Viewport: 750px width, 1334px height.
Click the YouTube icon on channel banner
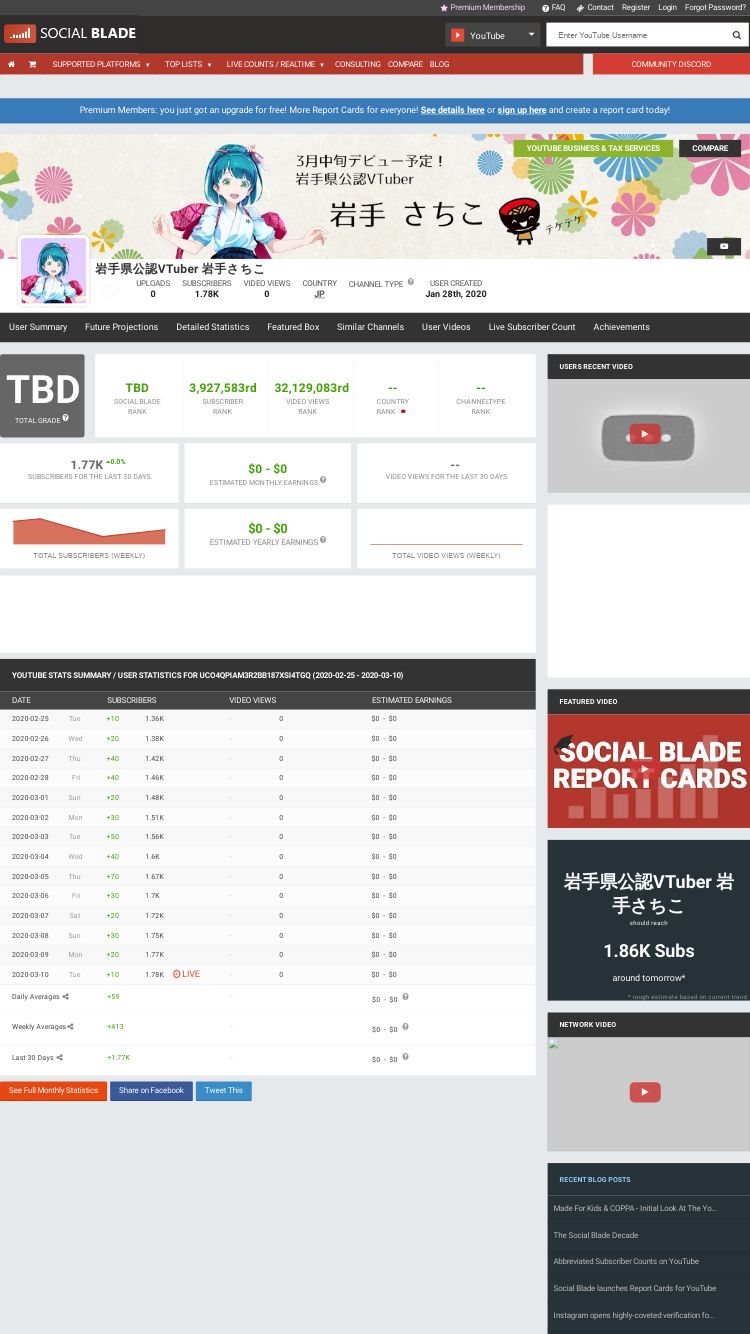click(724, 246)
